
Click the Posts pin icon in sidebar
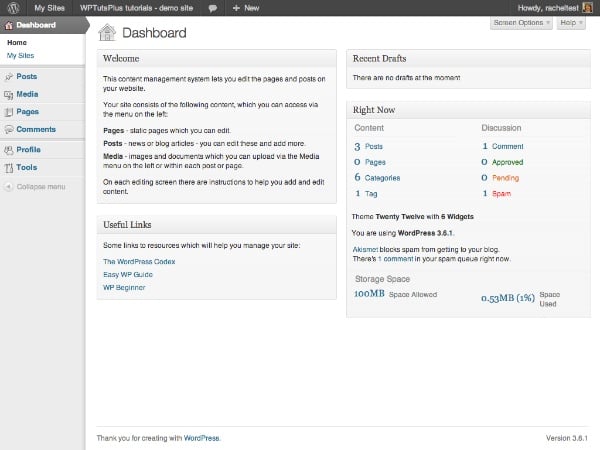[8, 77]
